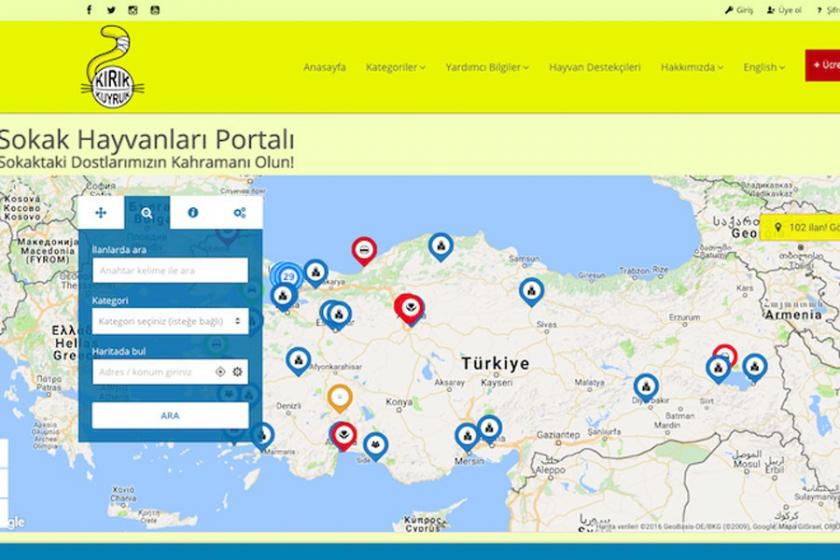Click the red marker on Black Sea coast

(x=364, y=250)
